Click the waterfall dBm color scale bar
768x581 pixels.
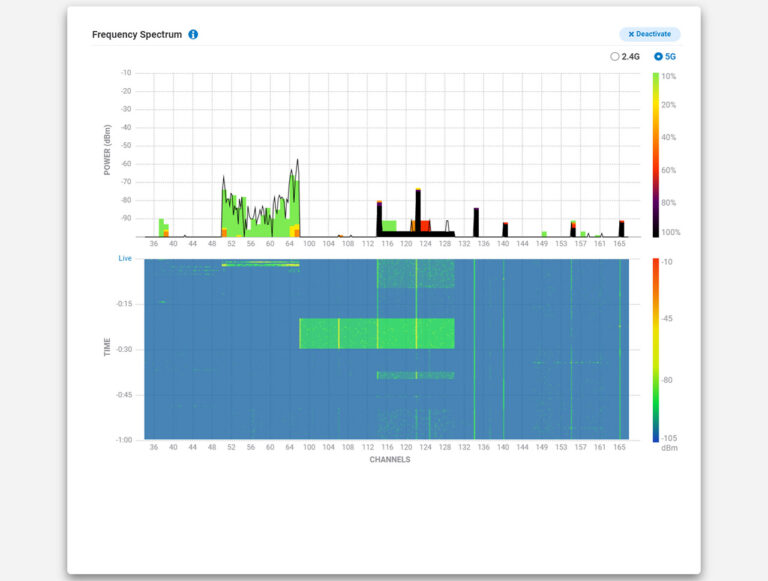(656, 348)
